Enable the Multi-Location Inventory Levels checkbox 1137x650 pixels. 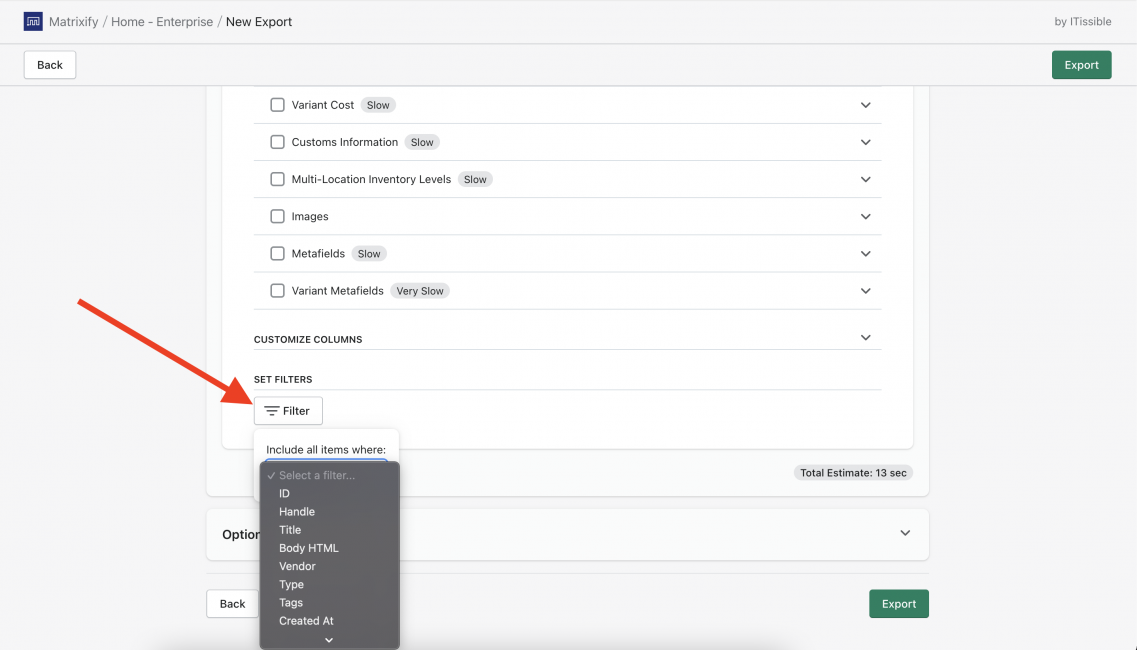277,179
